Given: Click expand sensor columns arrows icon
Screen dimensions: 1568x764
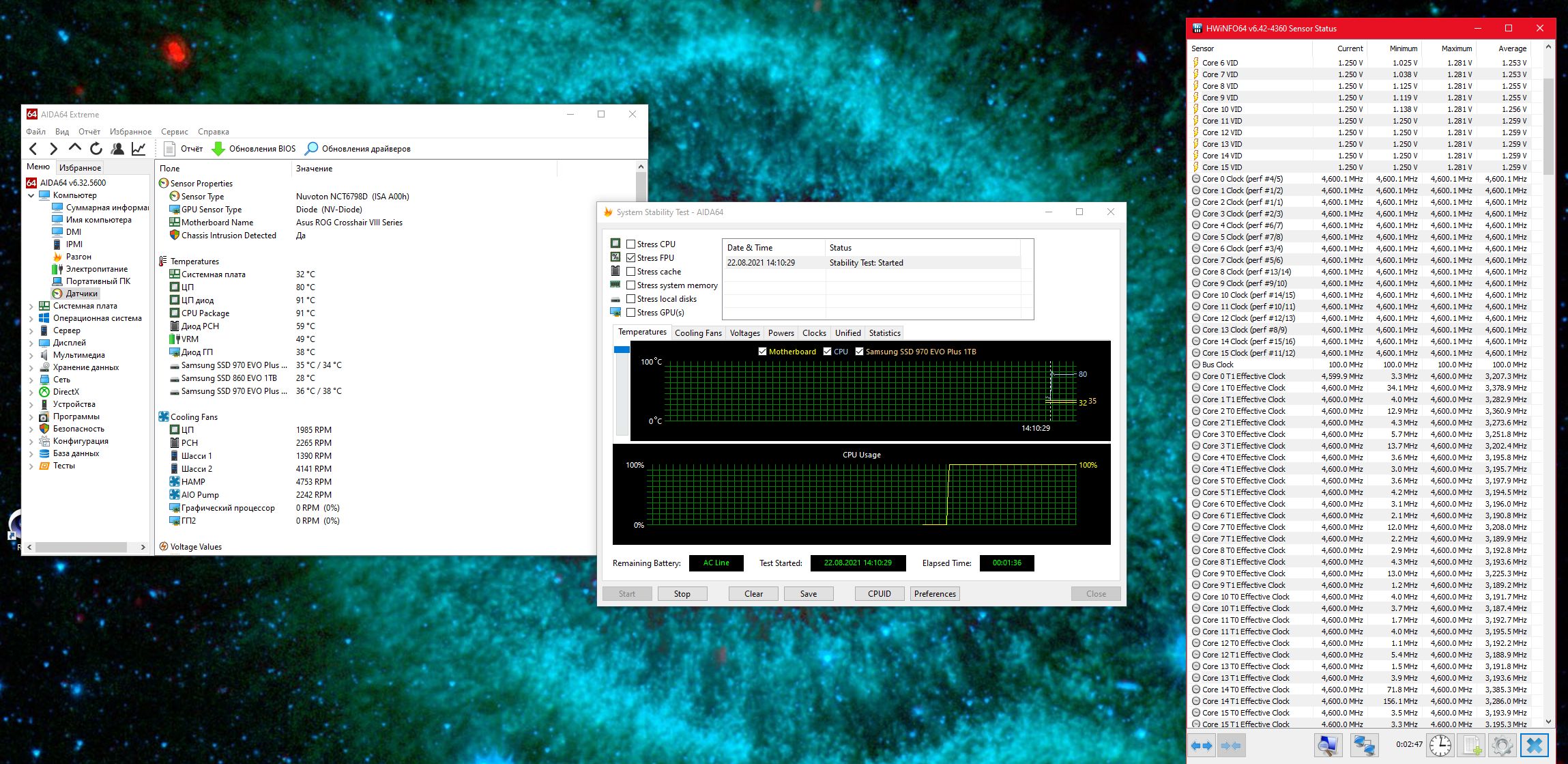Looking at the screenshot, I should click(1202, 745).
